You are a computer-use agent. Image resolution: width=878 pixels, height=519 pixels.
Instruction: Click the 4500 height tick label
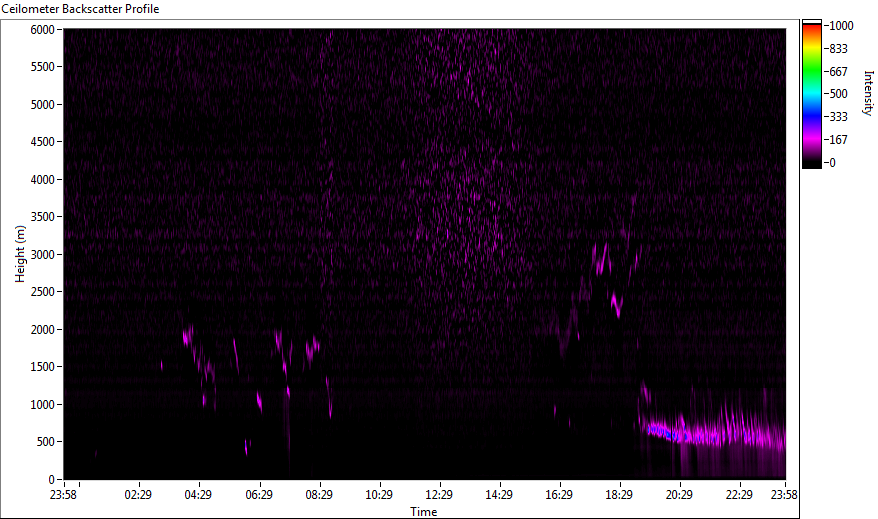pos(43,142)
